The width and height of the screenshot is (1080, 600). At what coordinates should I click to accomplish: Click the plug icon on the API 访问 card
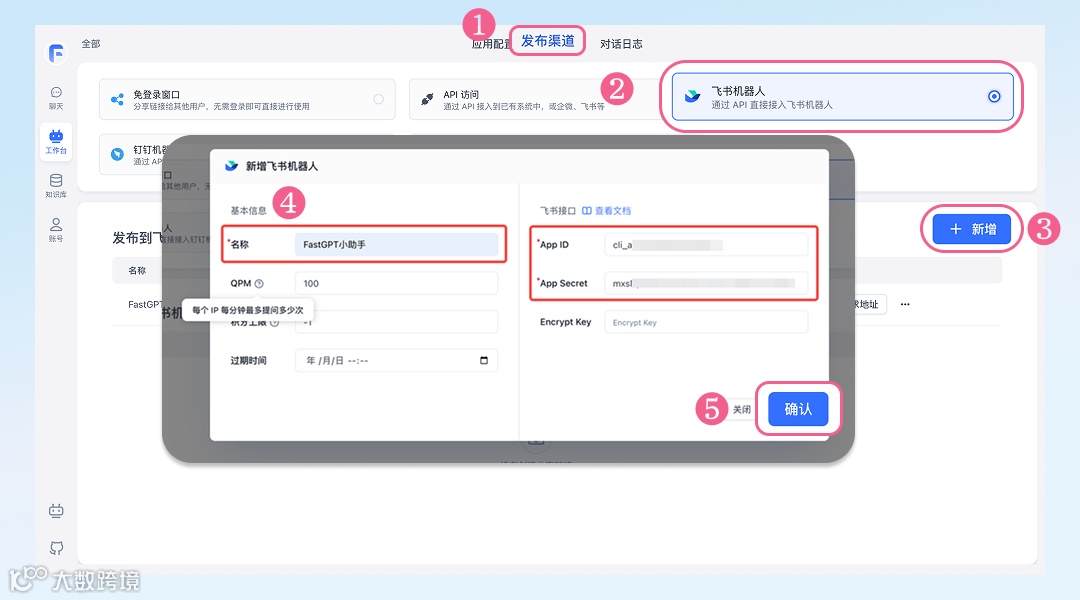427,99
